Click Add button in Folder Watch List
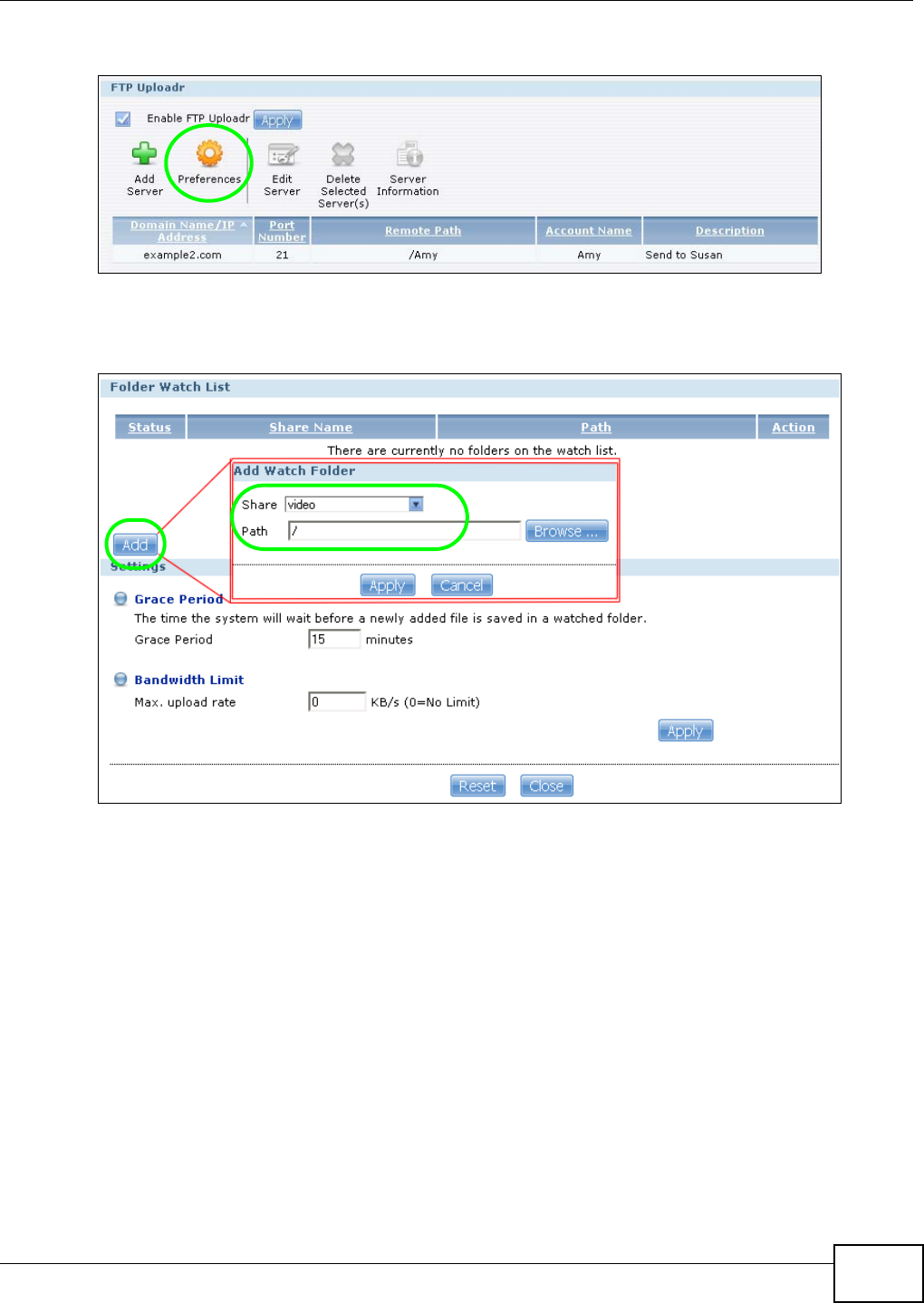924x1303 pixels. tap(135, 545)
